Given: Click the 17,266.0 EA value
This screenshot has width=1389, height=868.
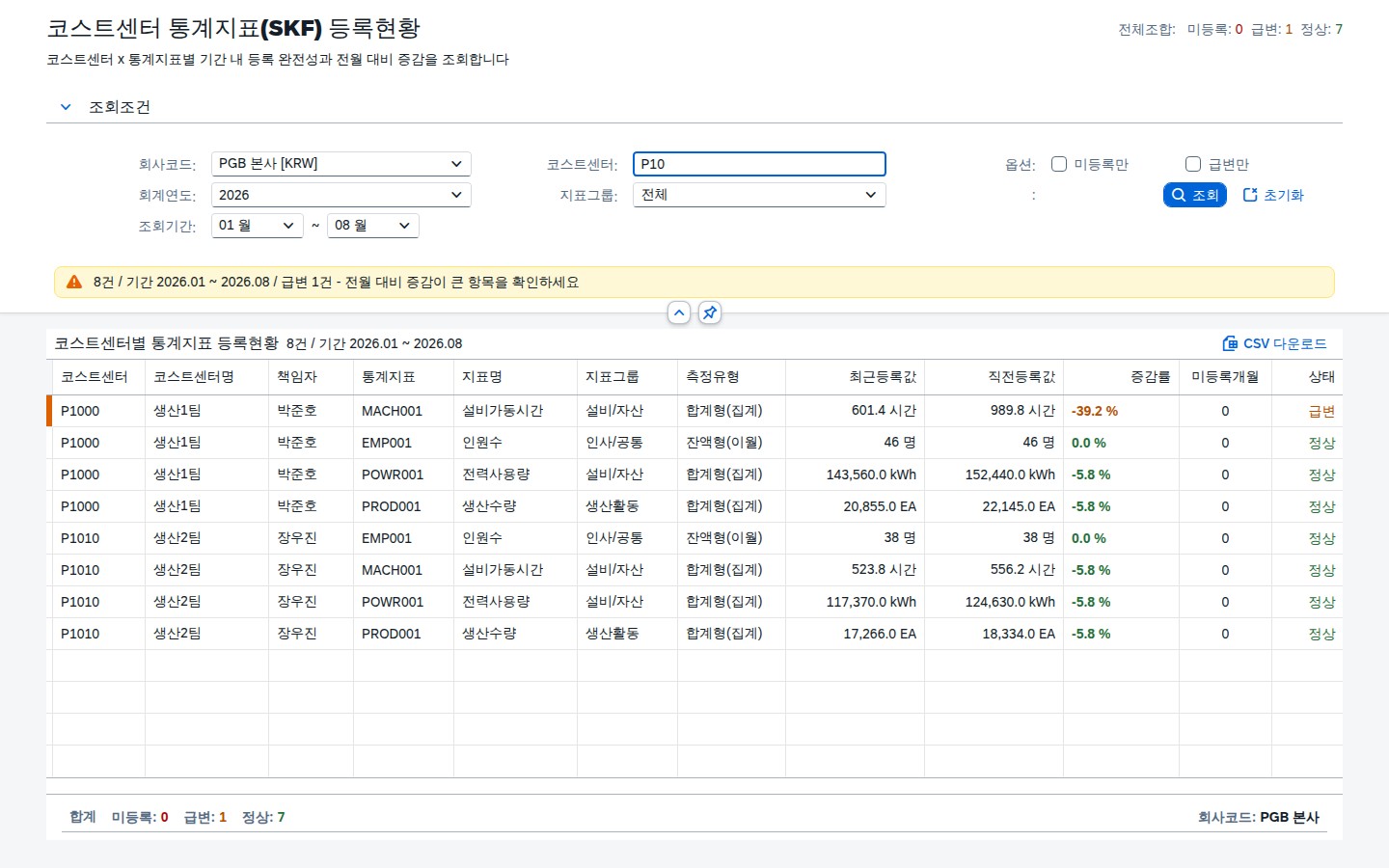Looking at the screenshot, I should pyautogui.click(x=880, y=634).
